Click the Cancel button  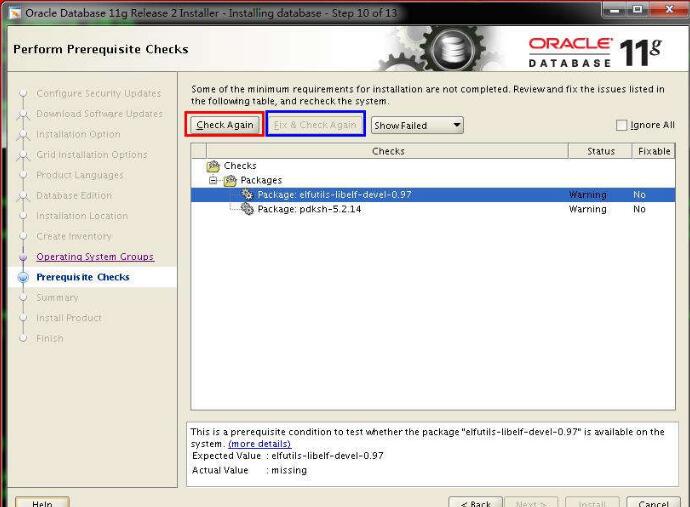point(653,502)
